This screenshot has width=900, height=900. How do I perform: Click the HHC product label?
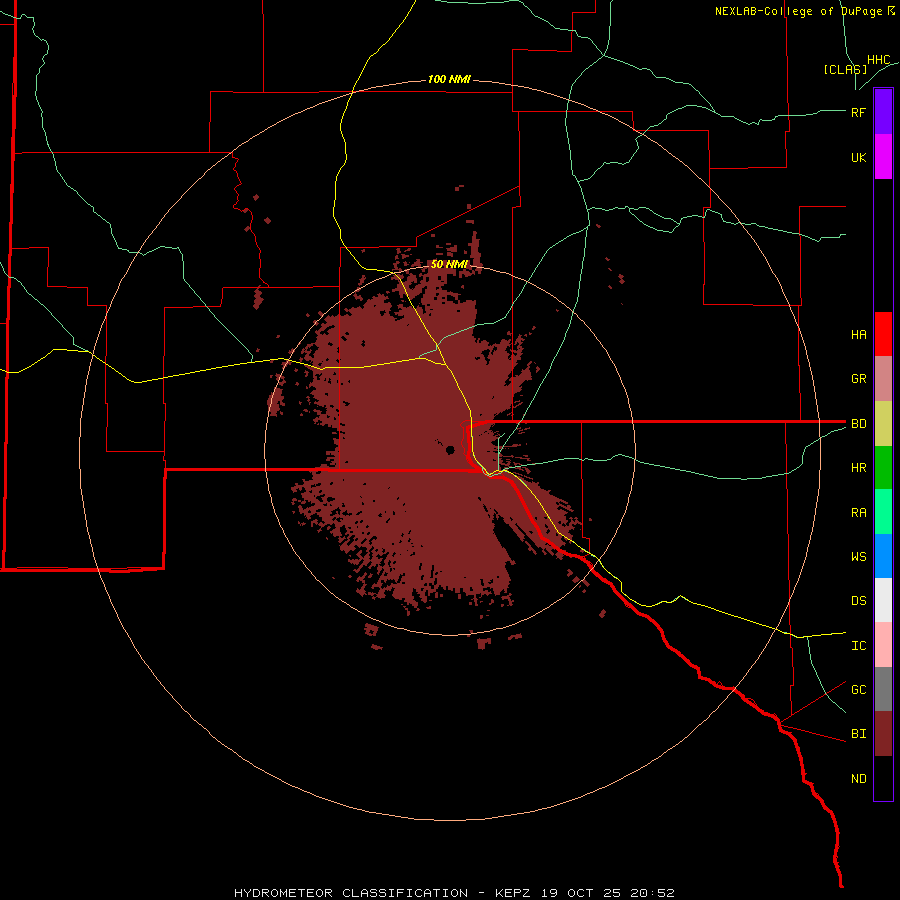click(x=878, y=60)
